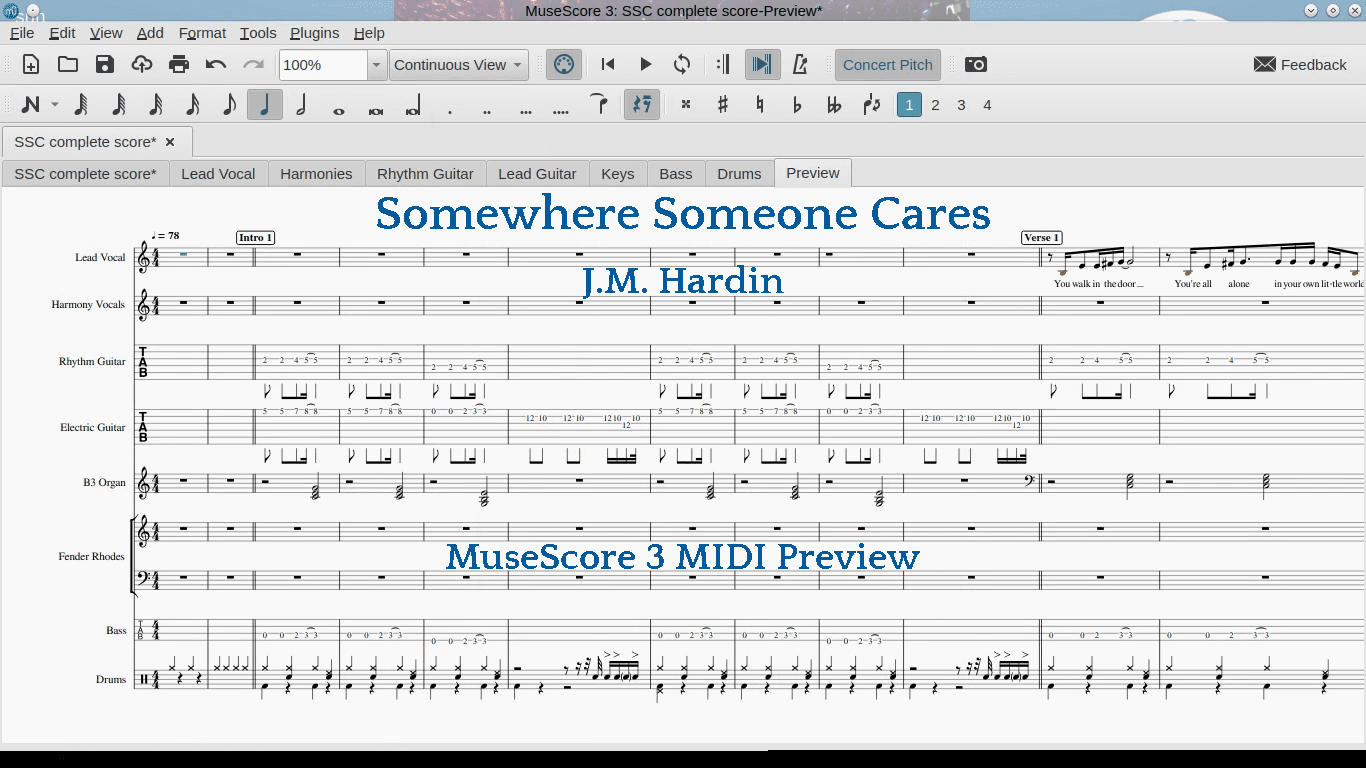Toggle note input mode N icon
This screenshot has height=768, width=1366.
click(x=31, y=105)
